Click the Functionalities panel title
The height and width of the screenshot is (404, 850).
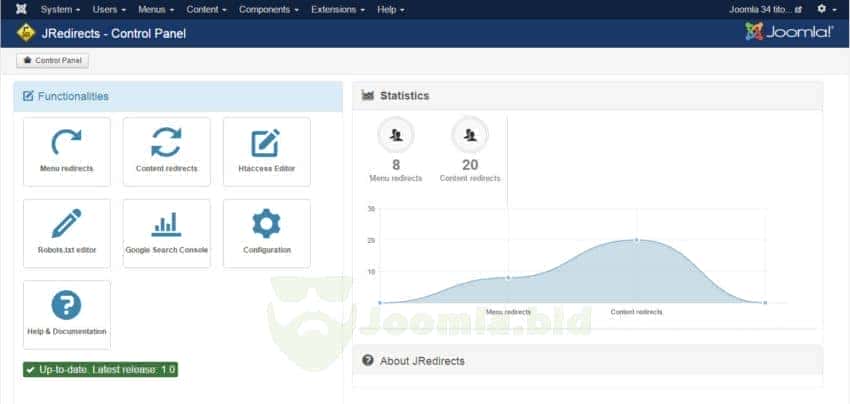(73, 97)
